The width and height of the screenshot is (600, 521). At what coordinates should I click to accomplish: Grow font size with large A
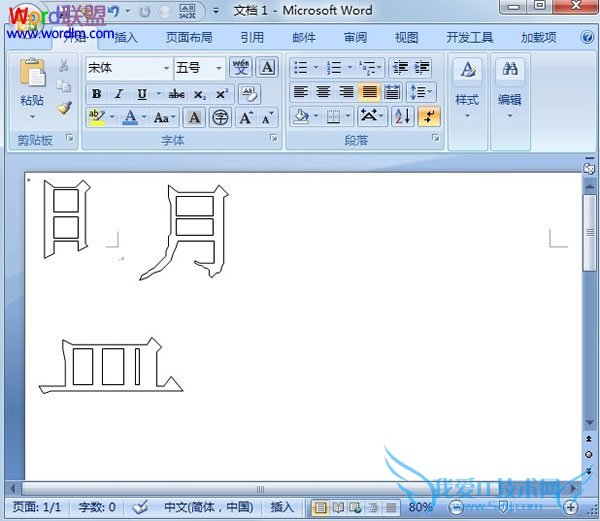246,118
